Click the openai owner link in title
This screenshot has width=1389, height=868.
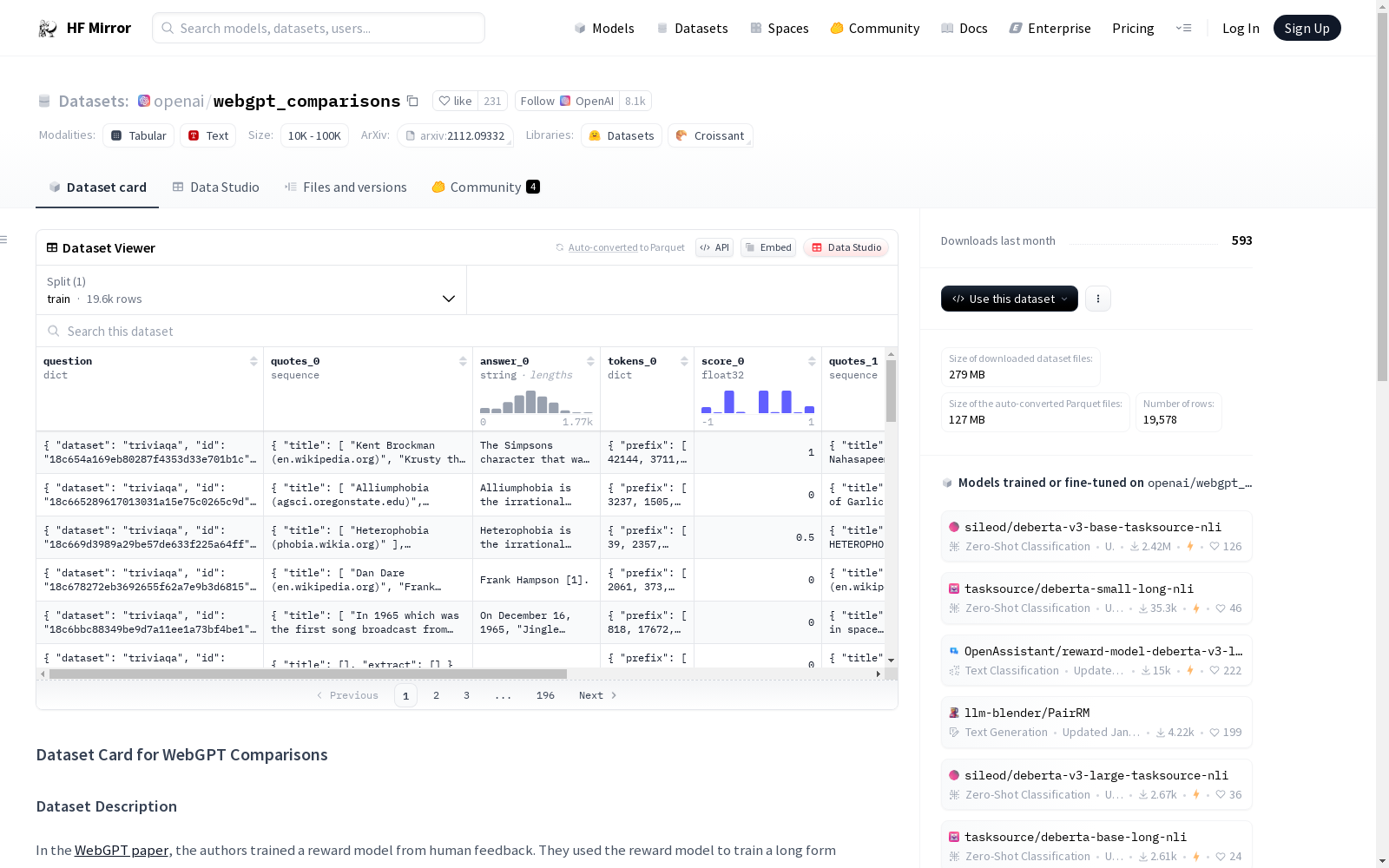coord(179,101)
